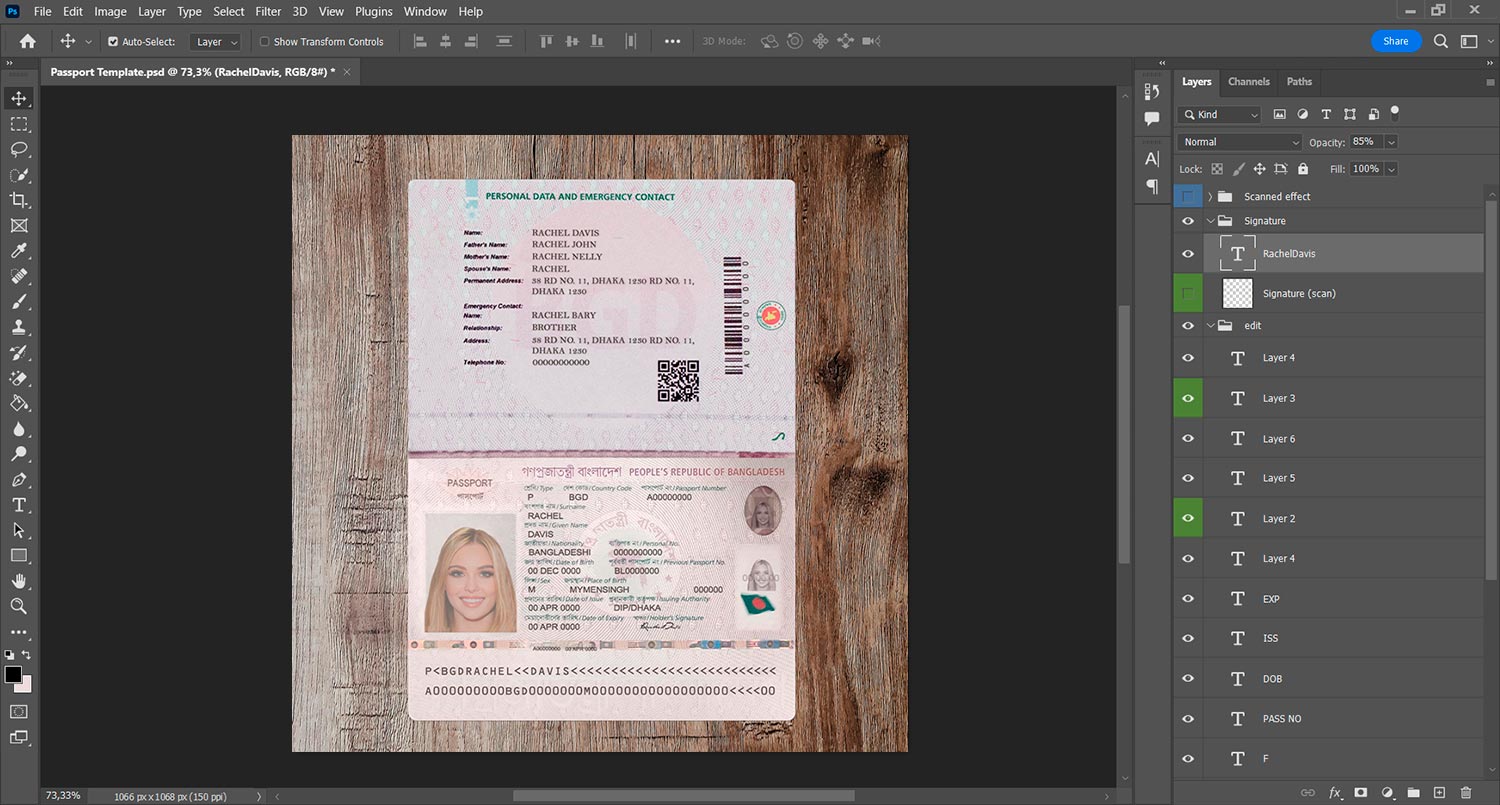Uncheck the Auto-Select checkbox

click(113, 42)
